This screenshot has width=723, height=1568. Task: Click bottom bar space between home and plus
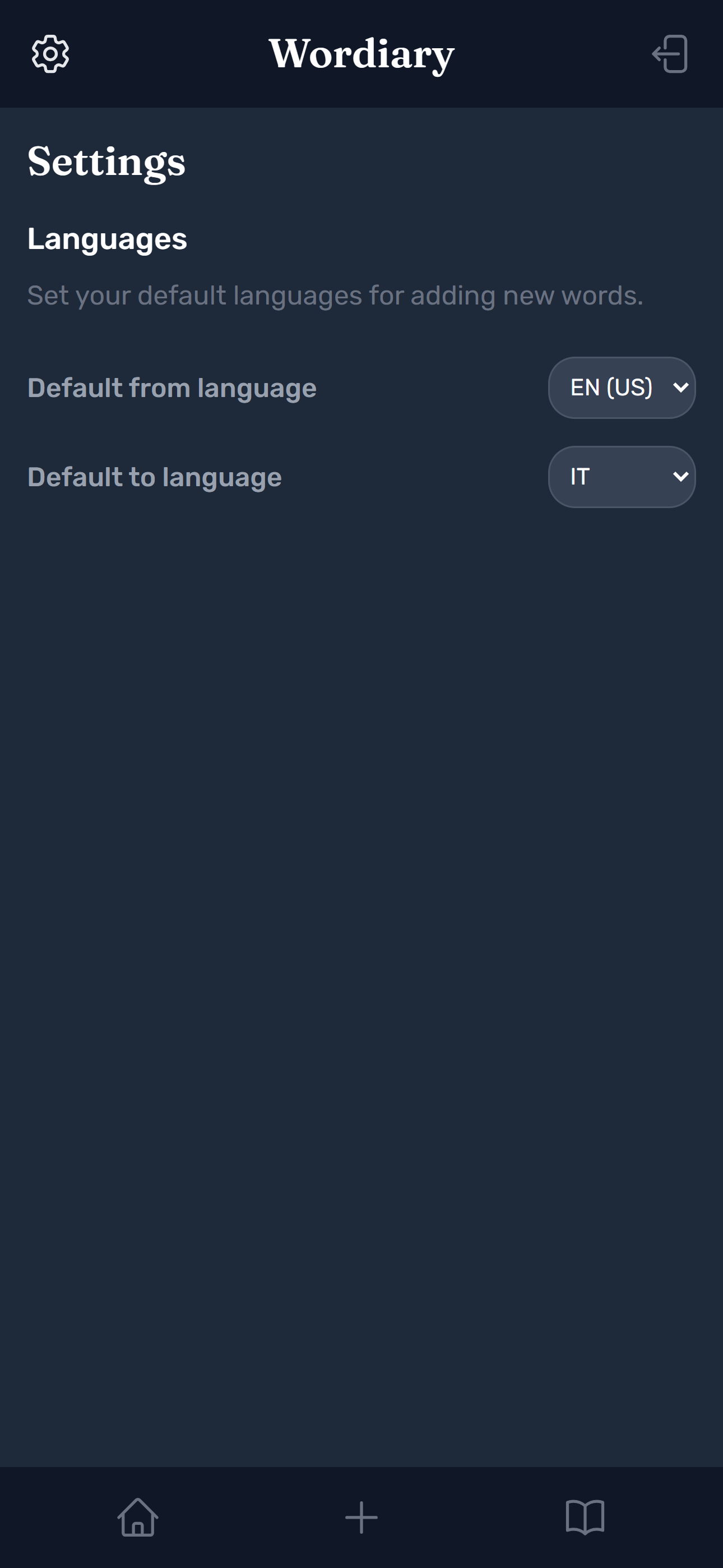[x=249, y=1517]
